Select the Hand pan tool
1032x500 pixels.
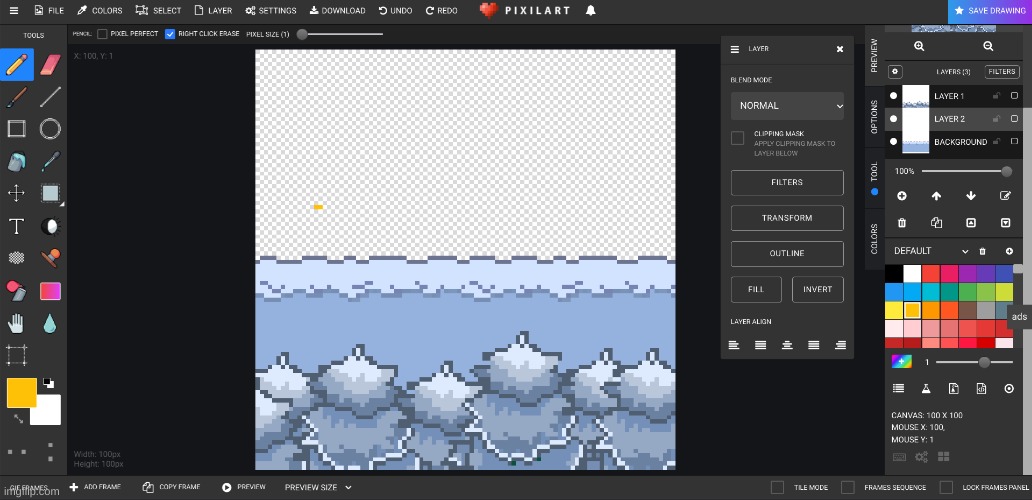pos(16,323)
